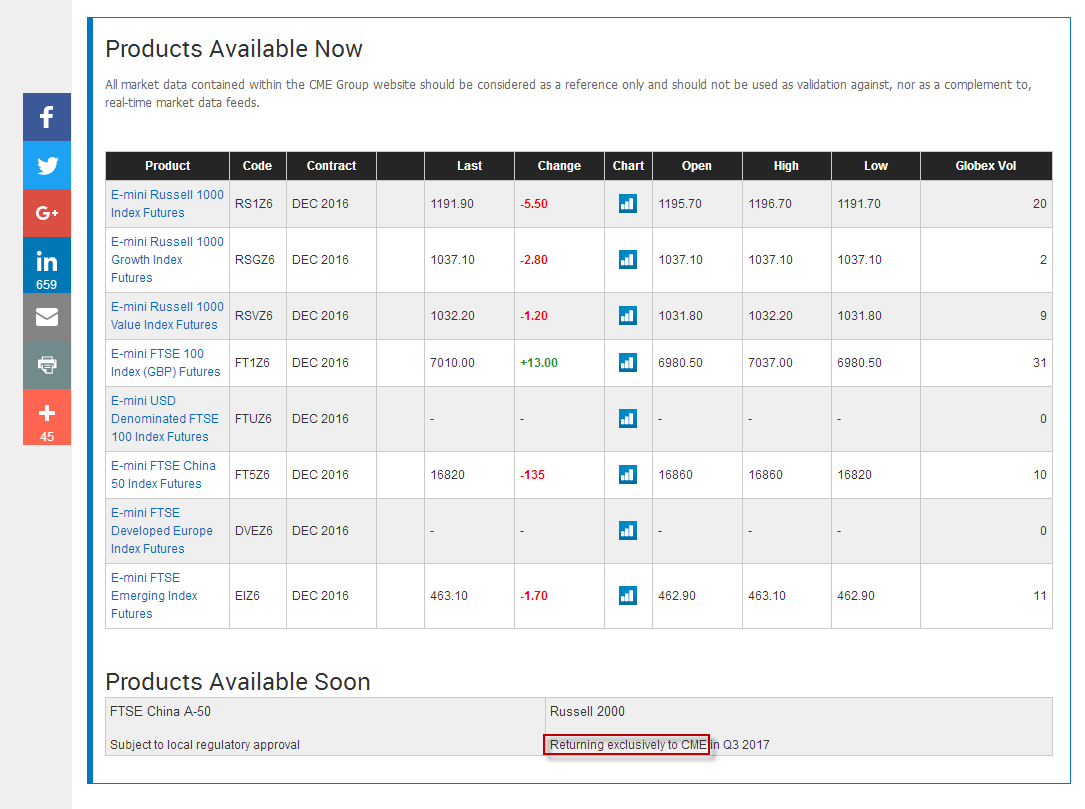Open E-mini Russell 1000 Index Futures link

click(x=167, y=203)
